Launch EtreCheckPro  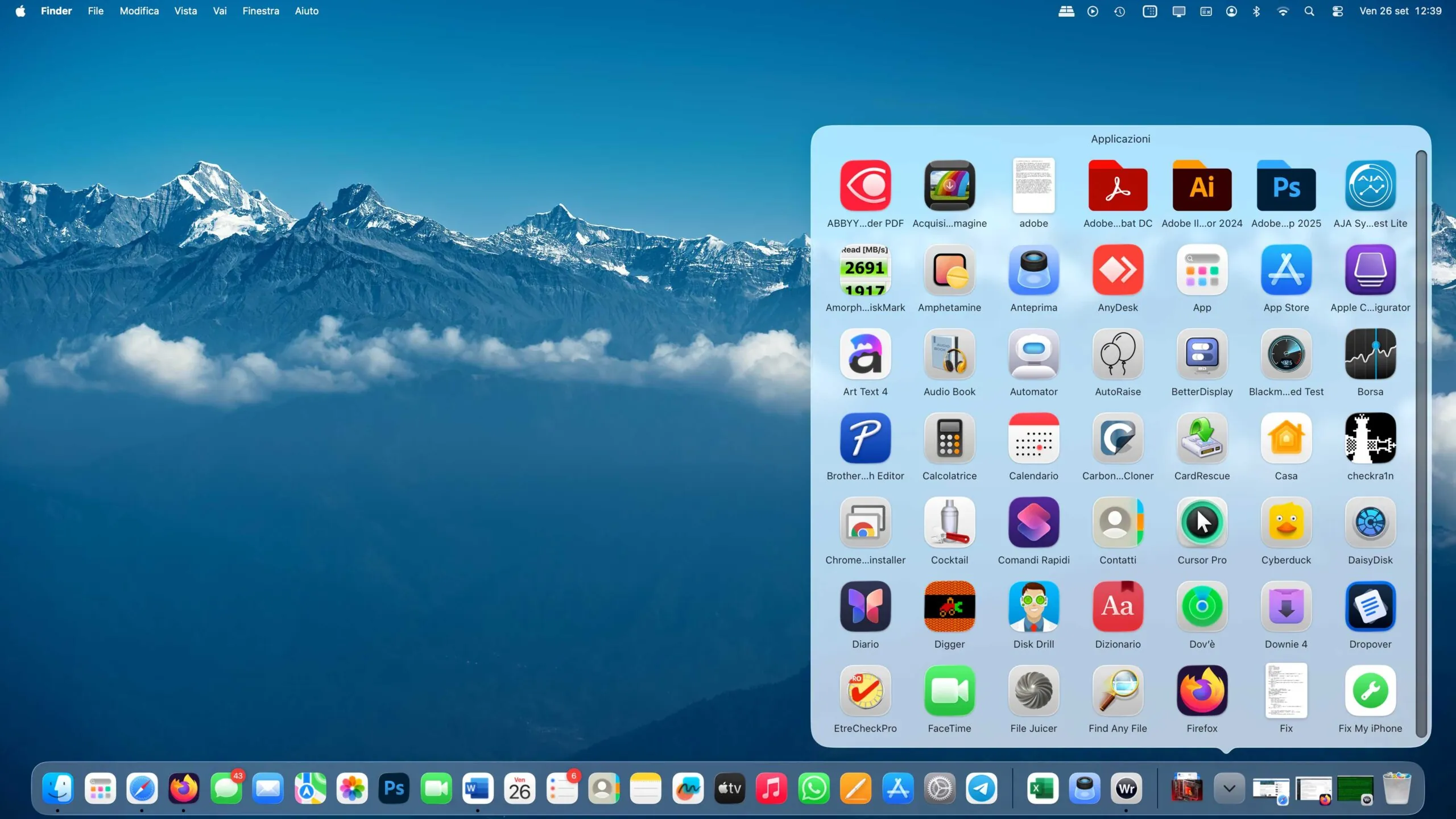864,691
